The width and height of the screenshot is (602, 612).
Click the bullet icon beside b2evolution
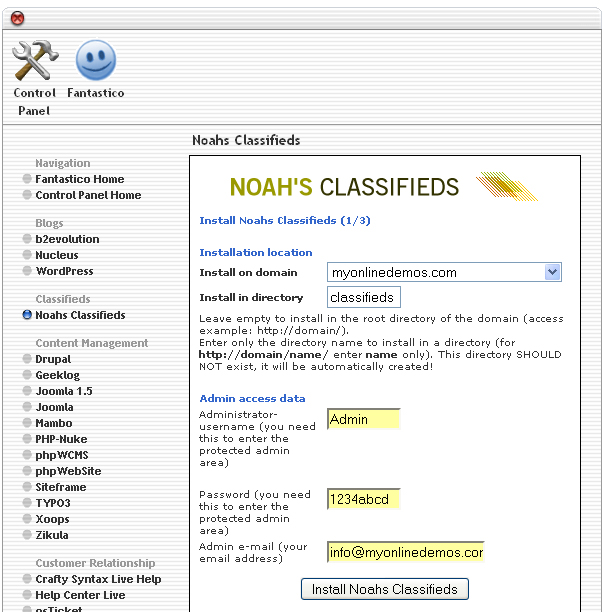pos(27,238)
